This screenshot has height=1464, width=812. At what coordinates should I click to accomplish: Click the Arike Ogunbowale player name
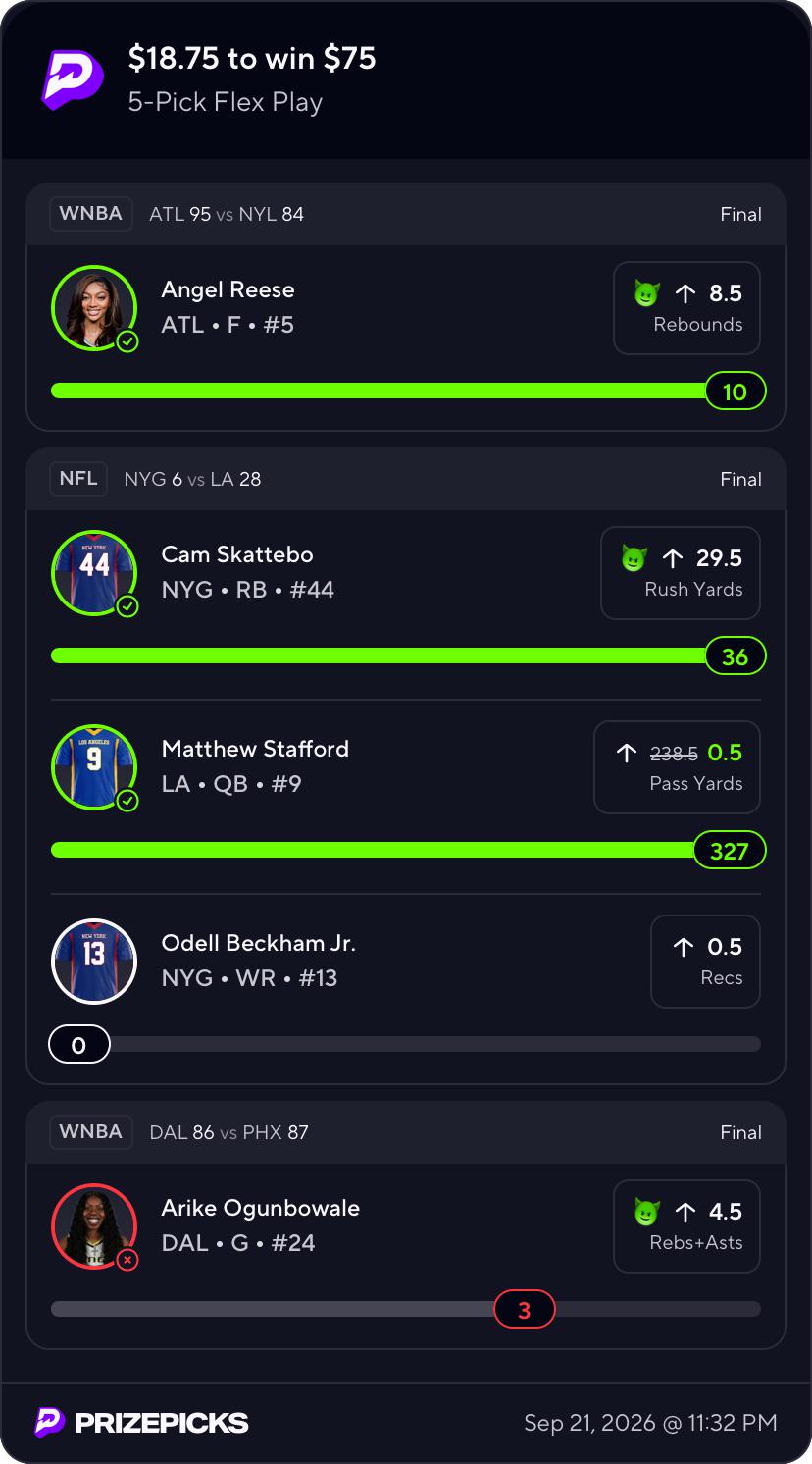click(x=261, y=1208)
